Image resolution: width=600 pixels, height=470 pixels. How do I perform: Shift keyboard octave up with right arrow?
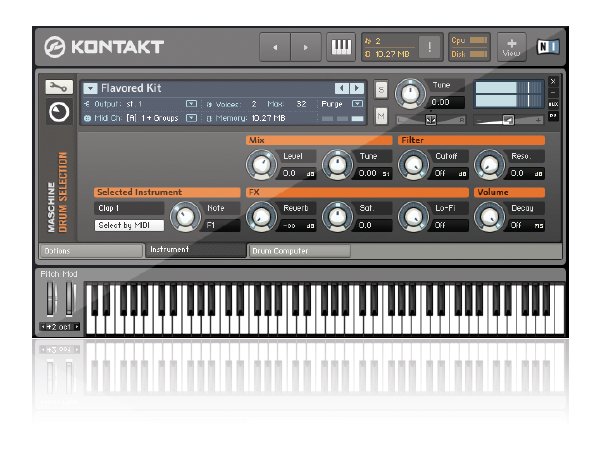(x=77, y=327)
